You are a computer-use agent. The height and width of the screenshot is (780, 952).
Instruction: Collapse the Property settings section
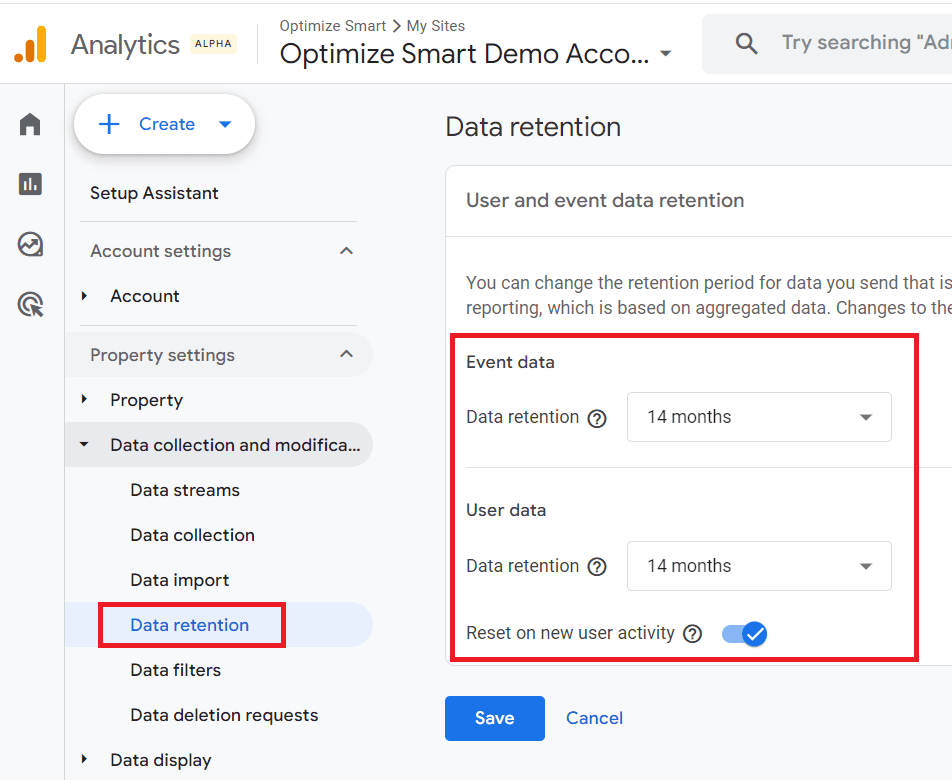(x=346, y=355)
